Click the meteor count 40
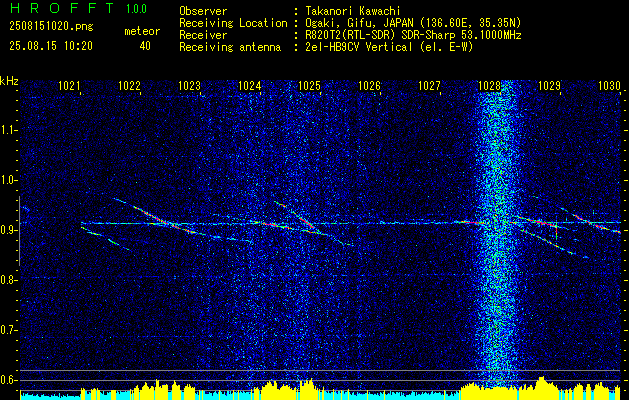This screenshot has height=400, width=629. (145, 46)
